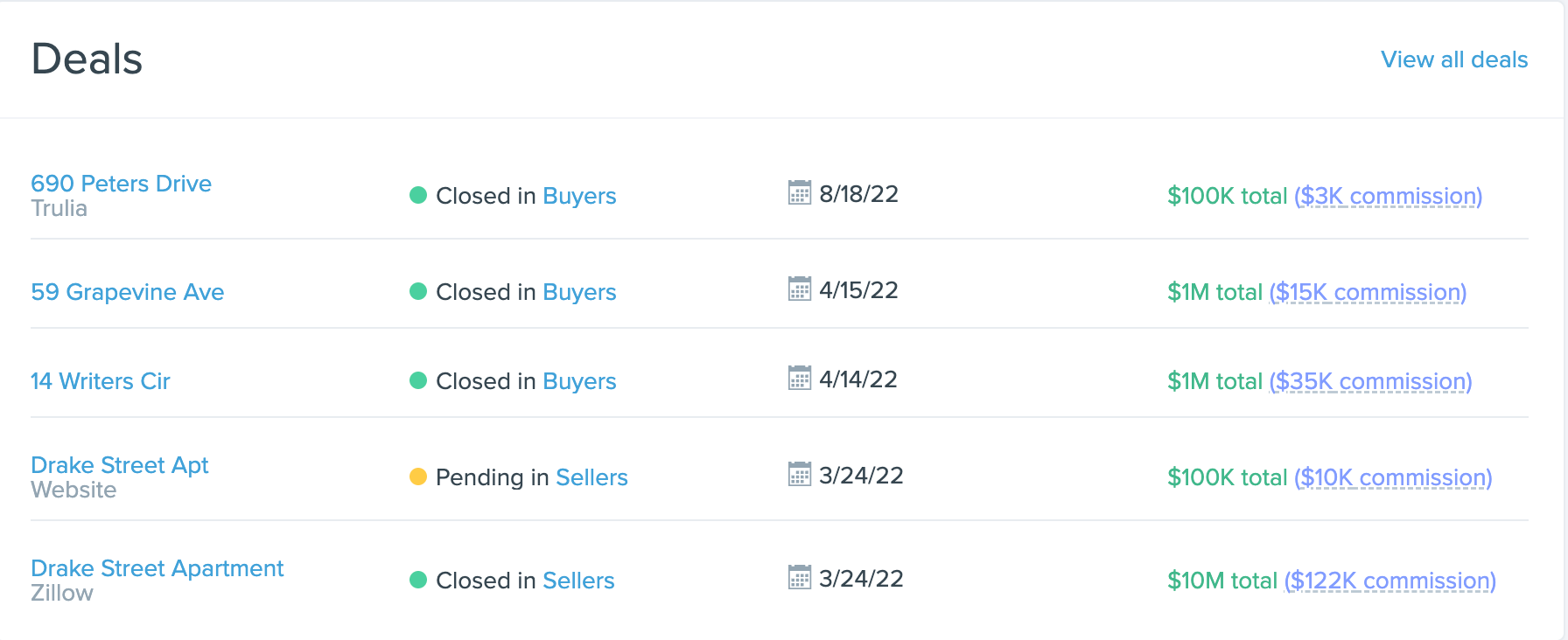Click yellow Pending status dot

click(418, 477)
